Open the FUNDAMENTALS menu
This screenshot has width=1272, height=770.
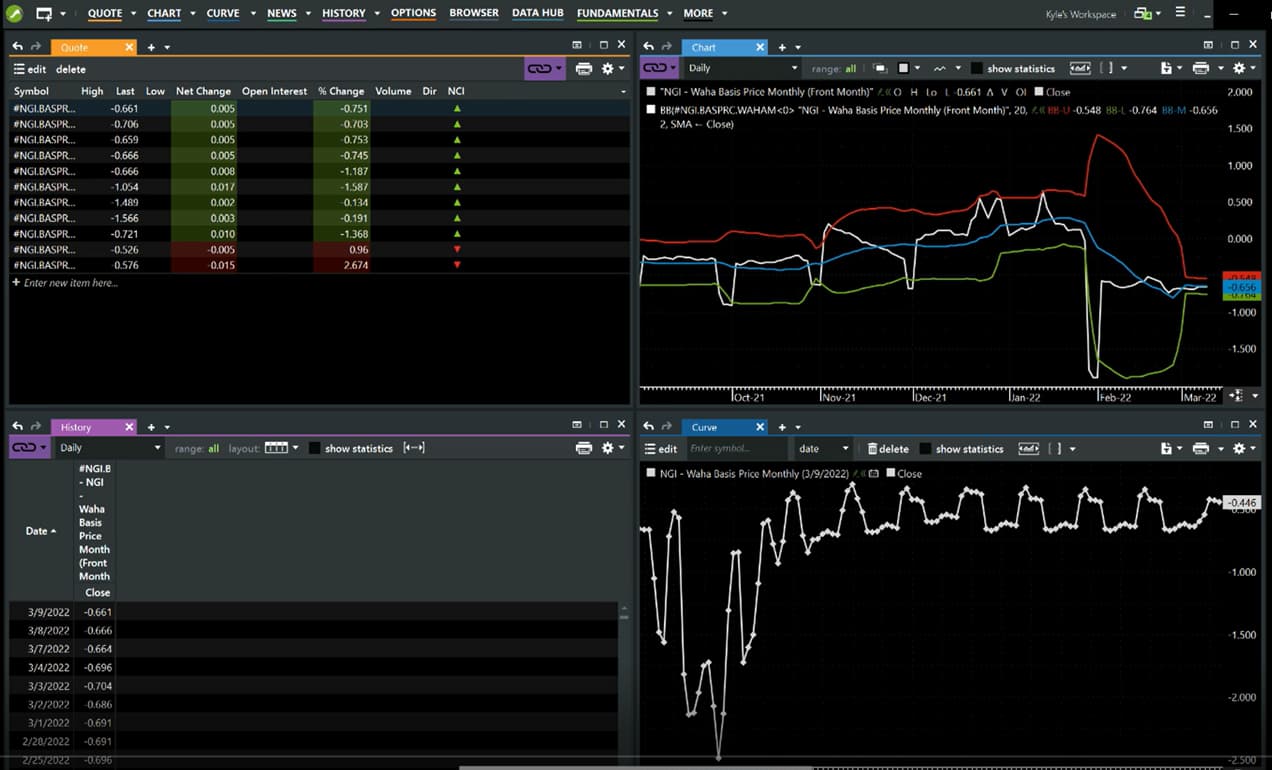(617, 13)
